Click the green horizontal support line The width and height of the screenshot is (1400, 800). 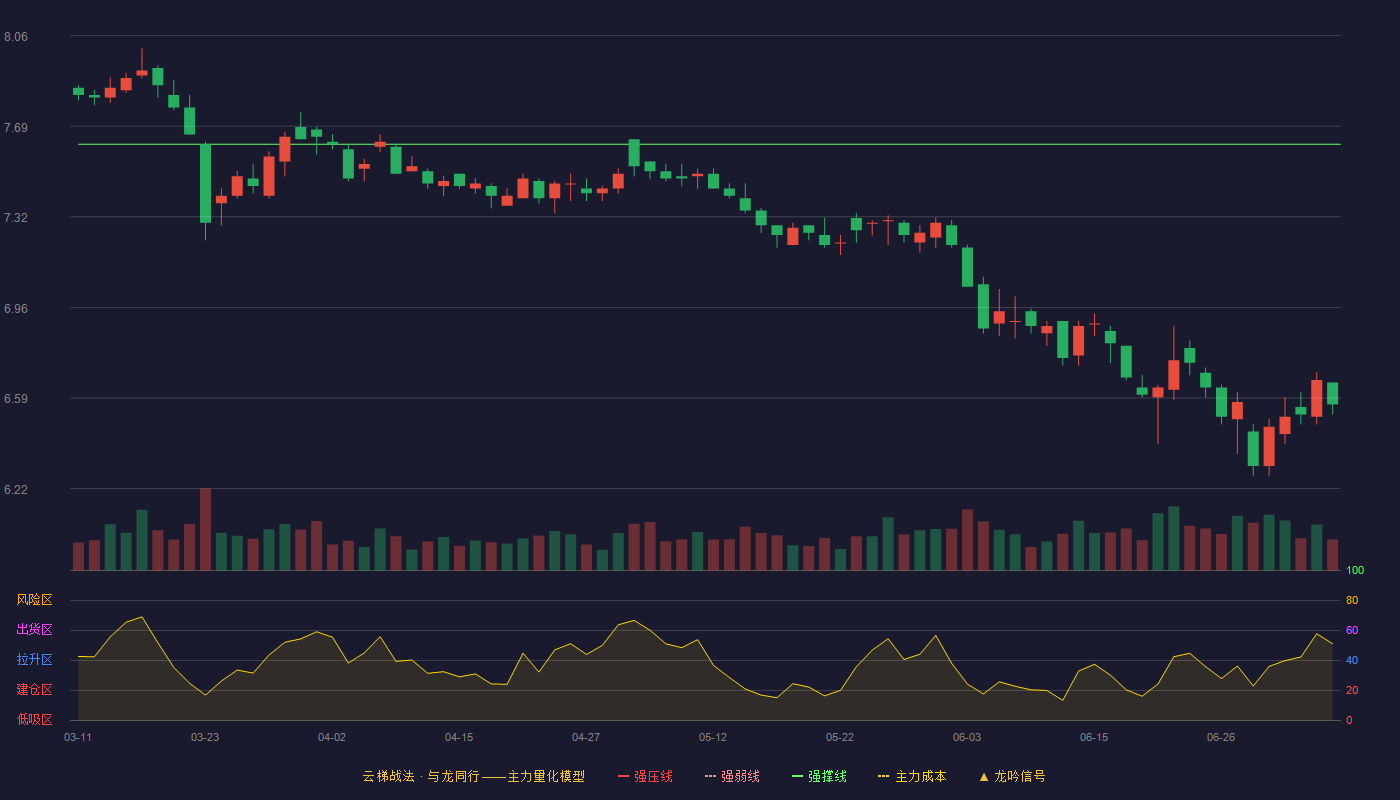coord(709,144)
